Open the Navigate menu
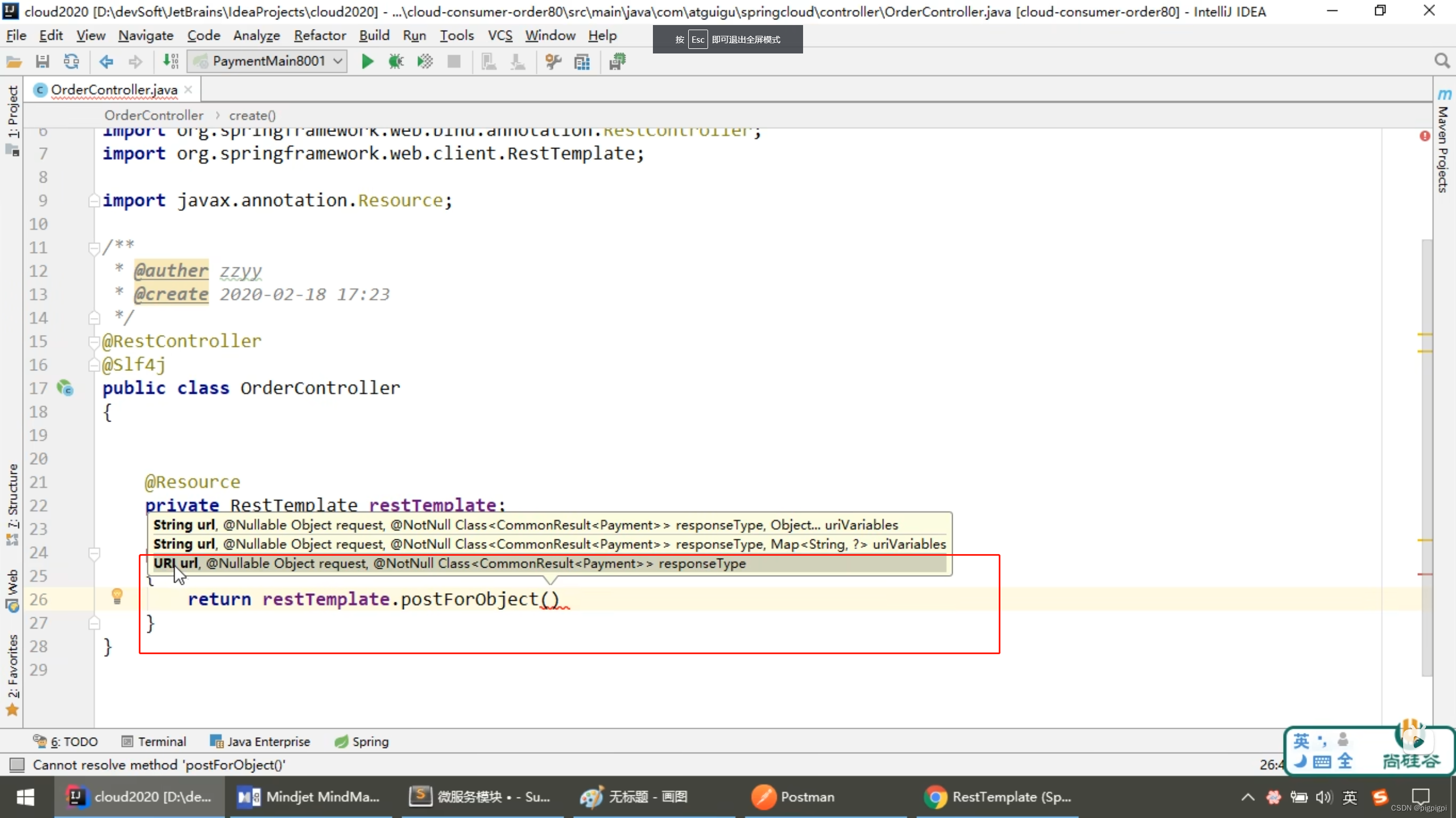 146,35
